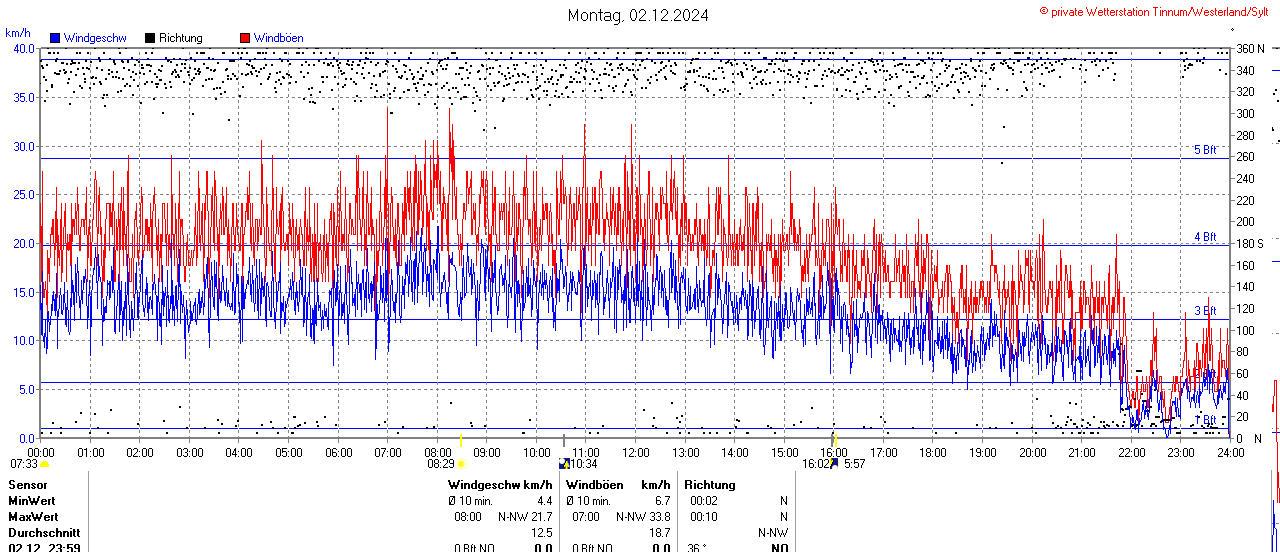Click the Richtung column header in table
Viewport: 1280px width, 552px height.
pyautogui.click(x=710, y=484)
